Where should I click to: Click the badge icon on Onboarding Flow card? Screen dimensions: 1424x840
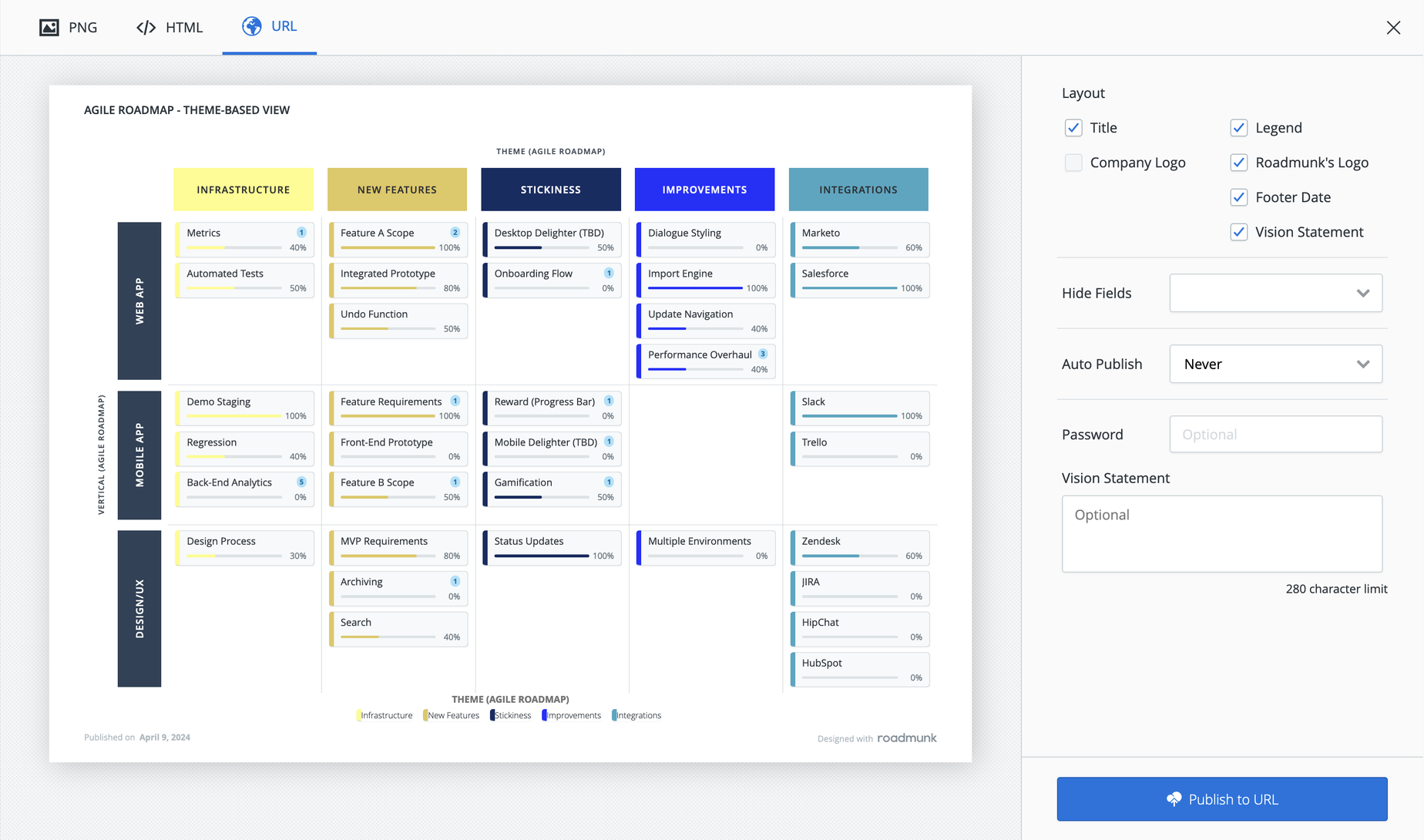click(x=608, y=272)
